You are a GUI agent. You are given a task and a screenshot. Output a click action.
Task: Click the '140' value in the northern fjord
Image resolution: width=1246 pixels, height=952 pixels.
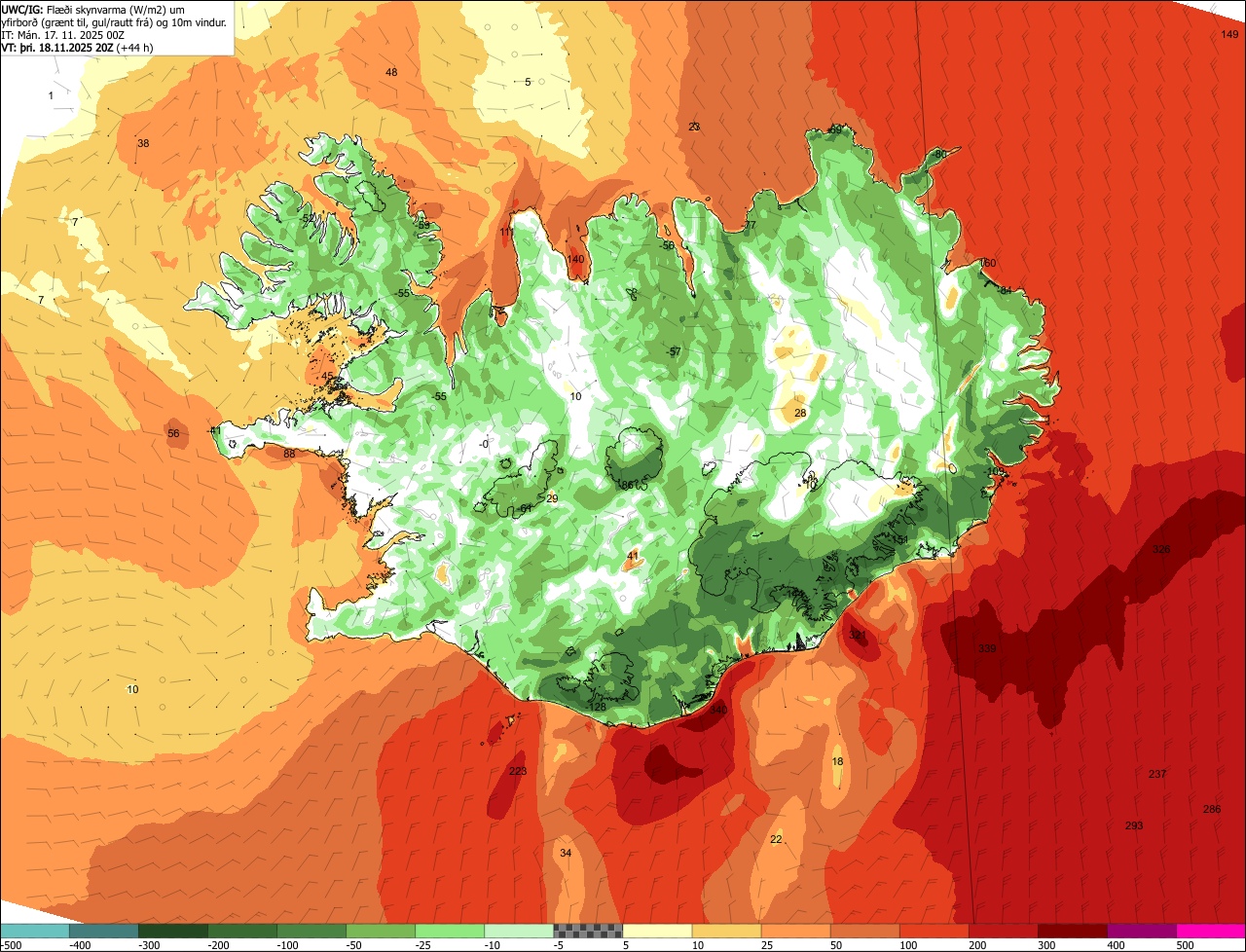click(x=576, y=260)
